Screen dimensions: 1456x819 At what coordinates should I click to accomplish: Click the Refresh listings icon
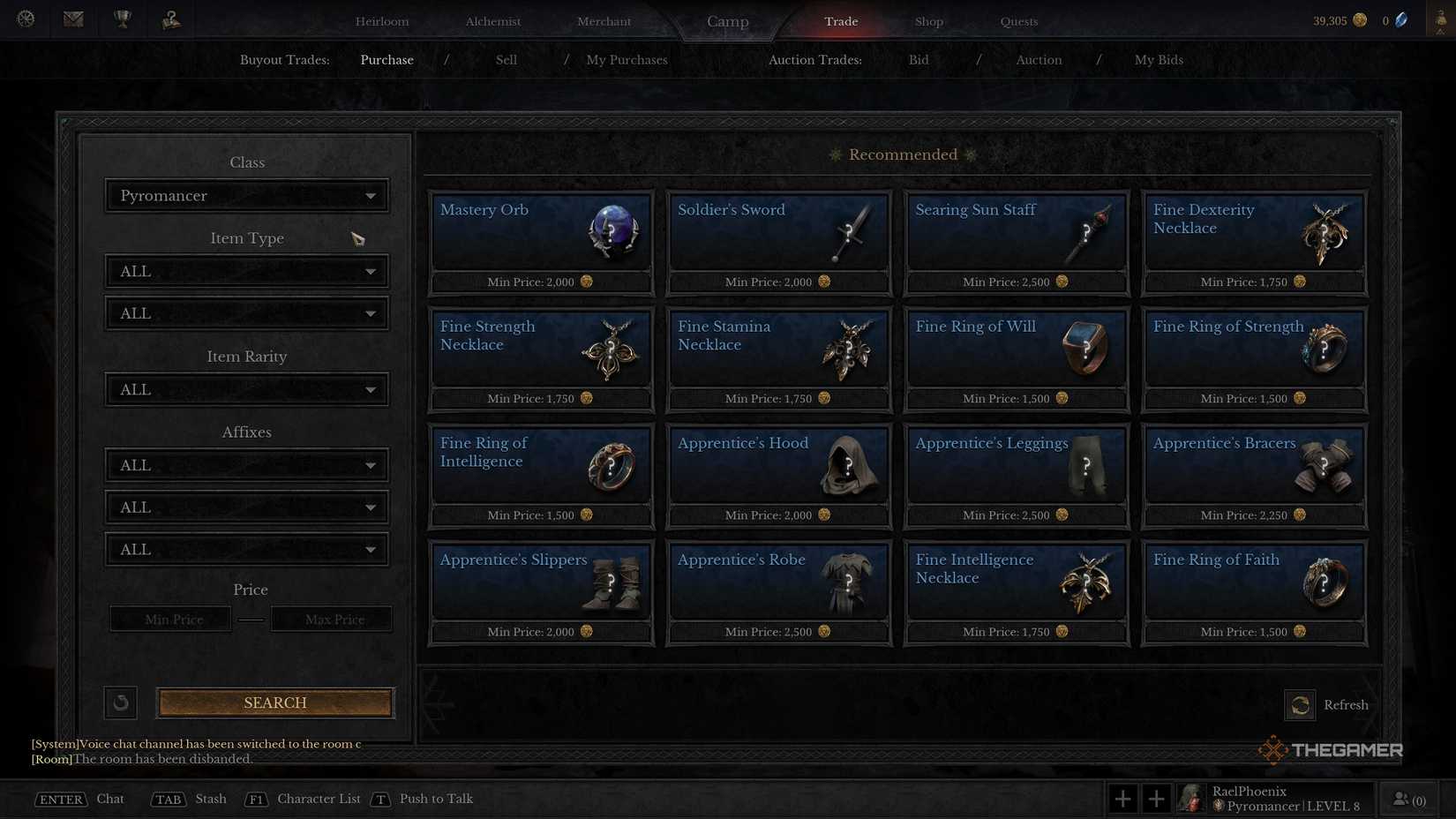point(1300,705)
